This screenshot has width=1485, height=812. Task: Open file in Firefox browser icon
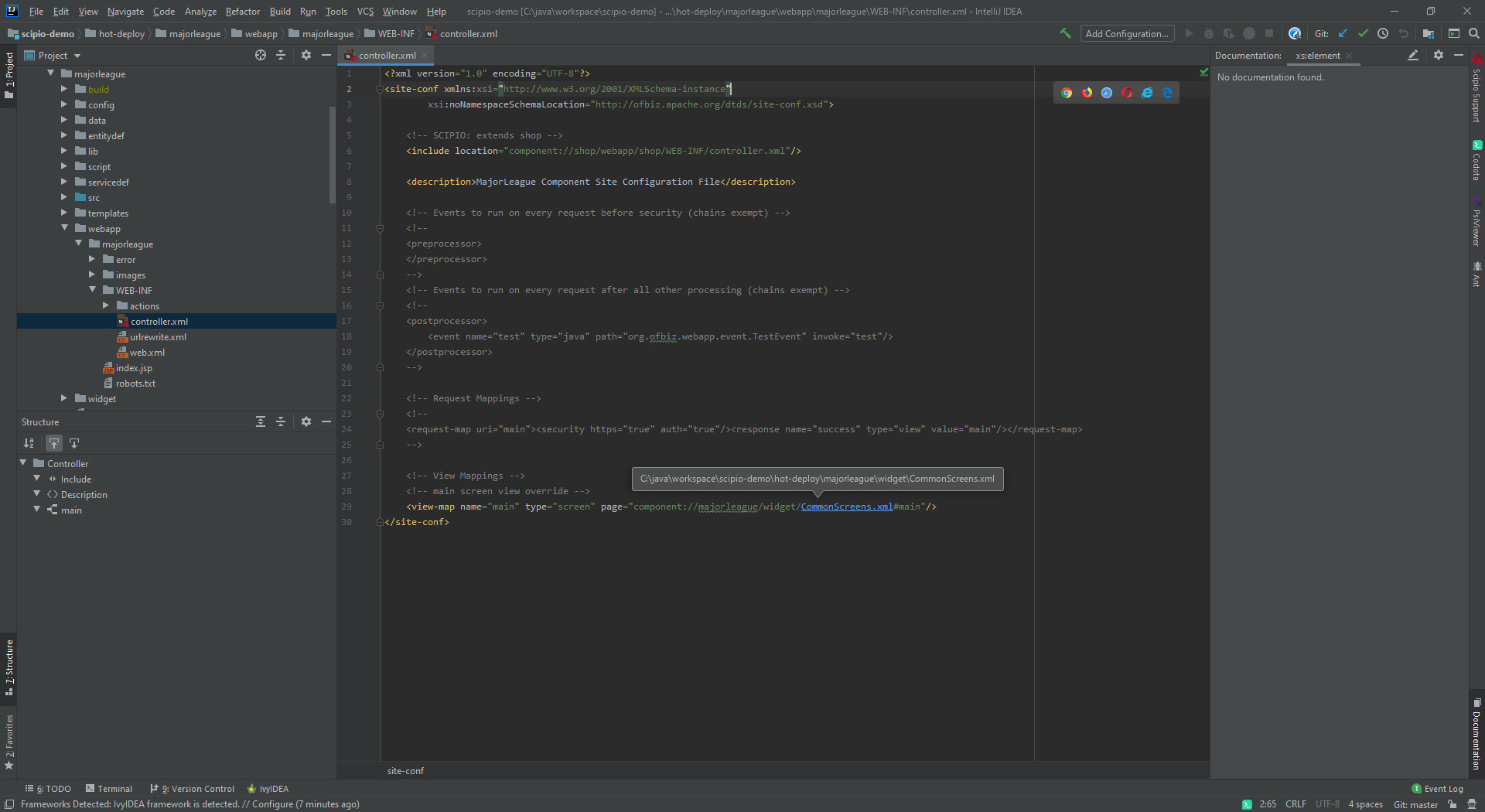coord(1087,93)
